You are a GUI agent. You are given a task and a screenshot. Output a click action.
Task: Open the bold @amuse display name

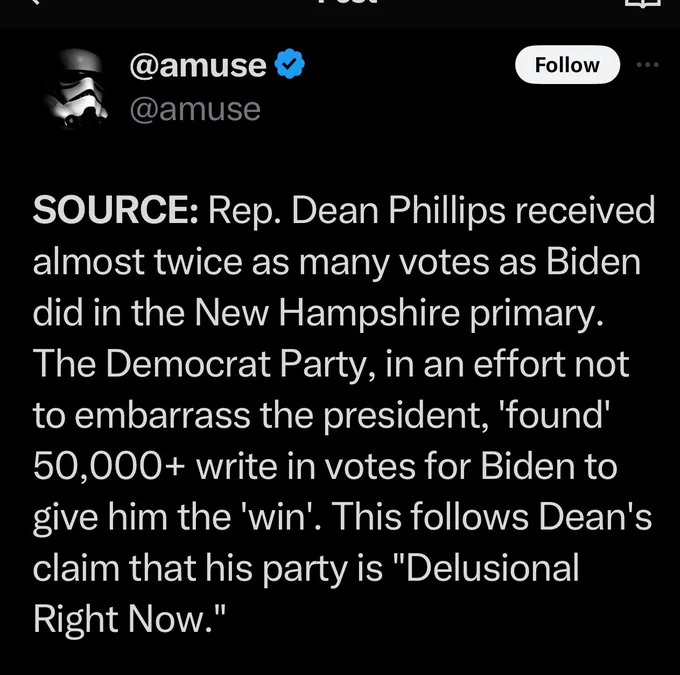[198, 66]
